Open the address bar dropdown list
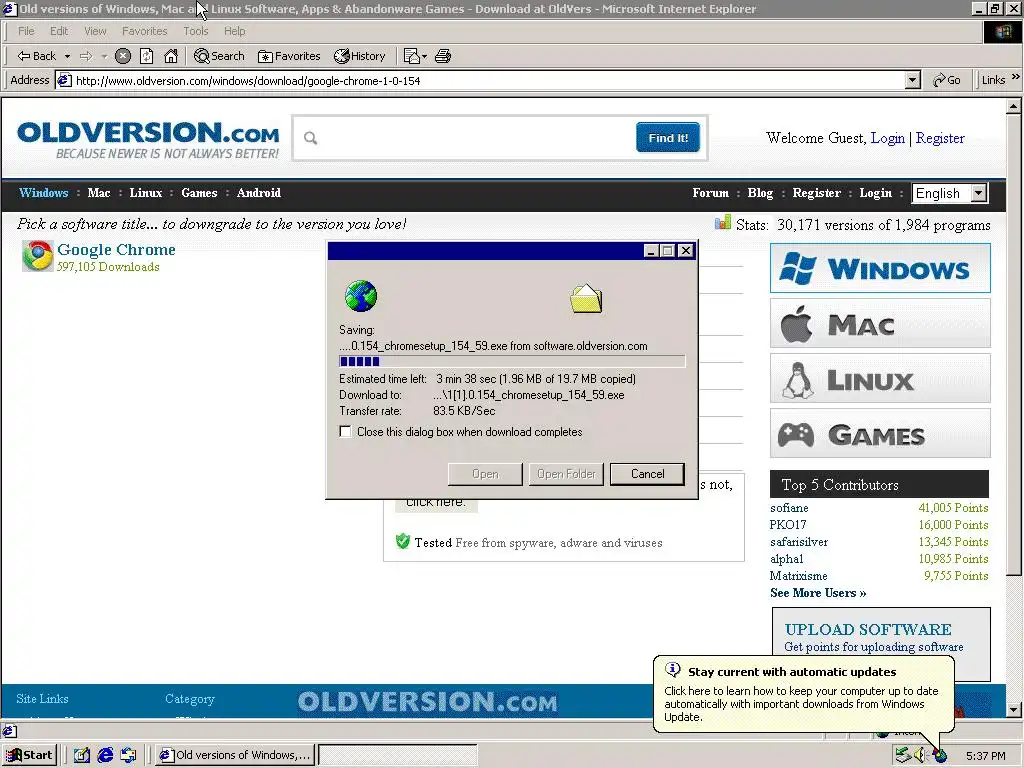Image resolution: width=1024 pixels, height=768 pixels. 913,80
